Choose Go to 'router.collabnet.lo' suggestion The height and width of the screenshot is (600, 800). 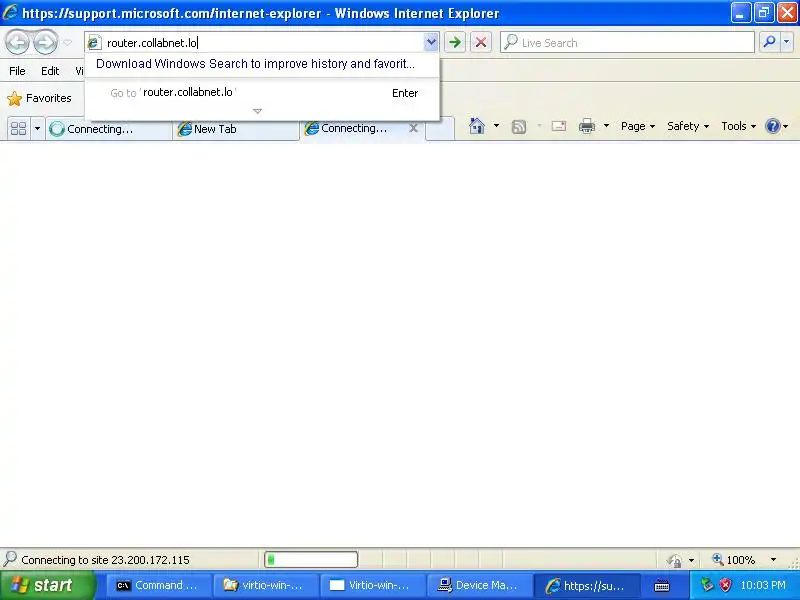click(x=262, y=93)
